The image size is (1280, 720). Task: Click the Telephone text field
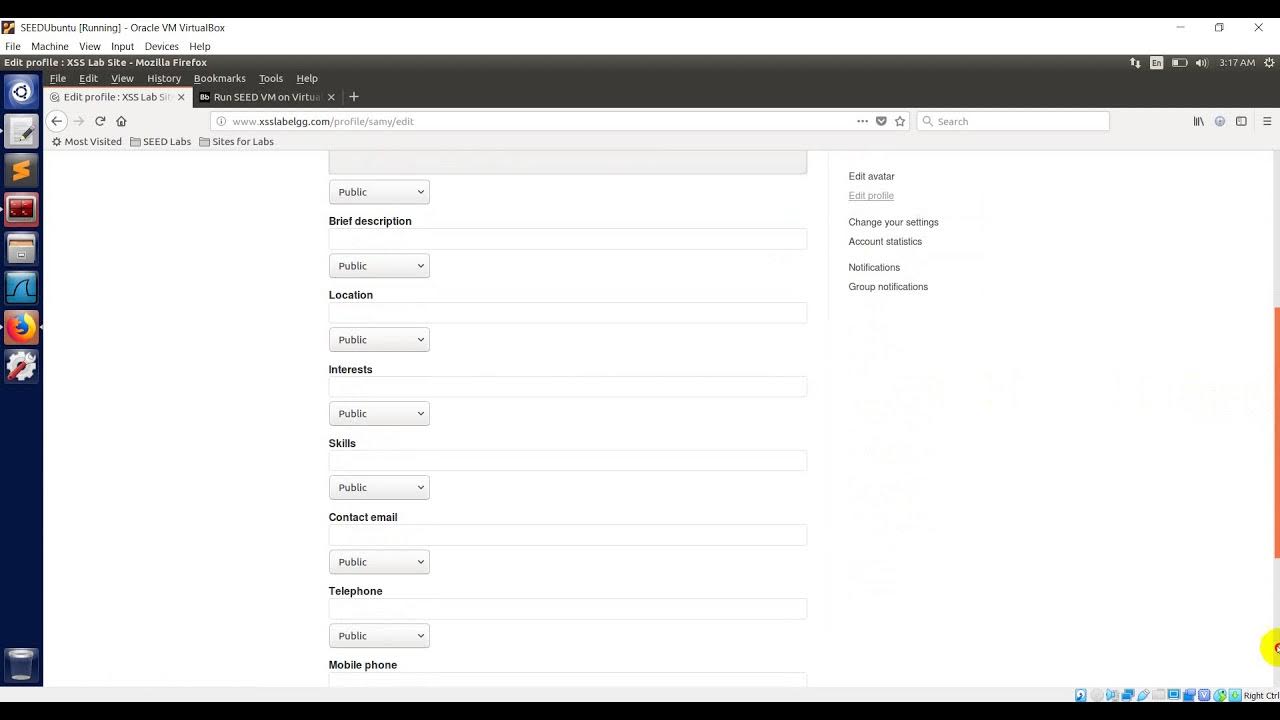[x=567, y=609]
